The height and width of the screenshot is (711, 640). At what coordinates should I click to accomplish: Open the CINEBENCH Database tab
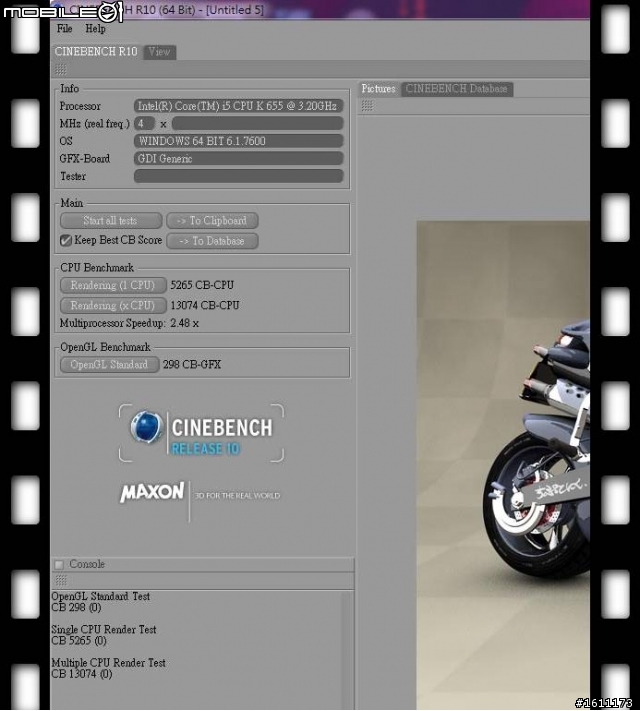click(456, 89)
